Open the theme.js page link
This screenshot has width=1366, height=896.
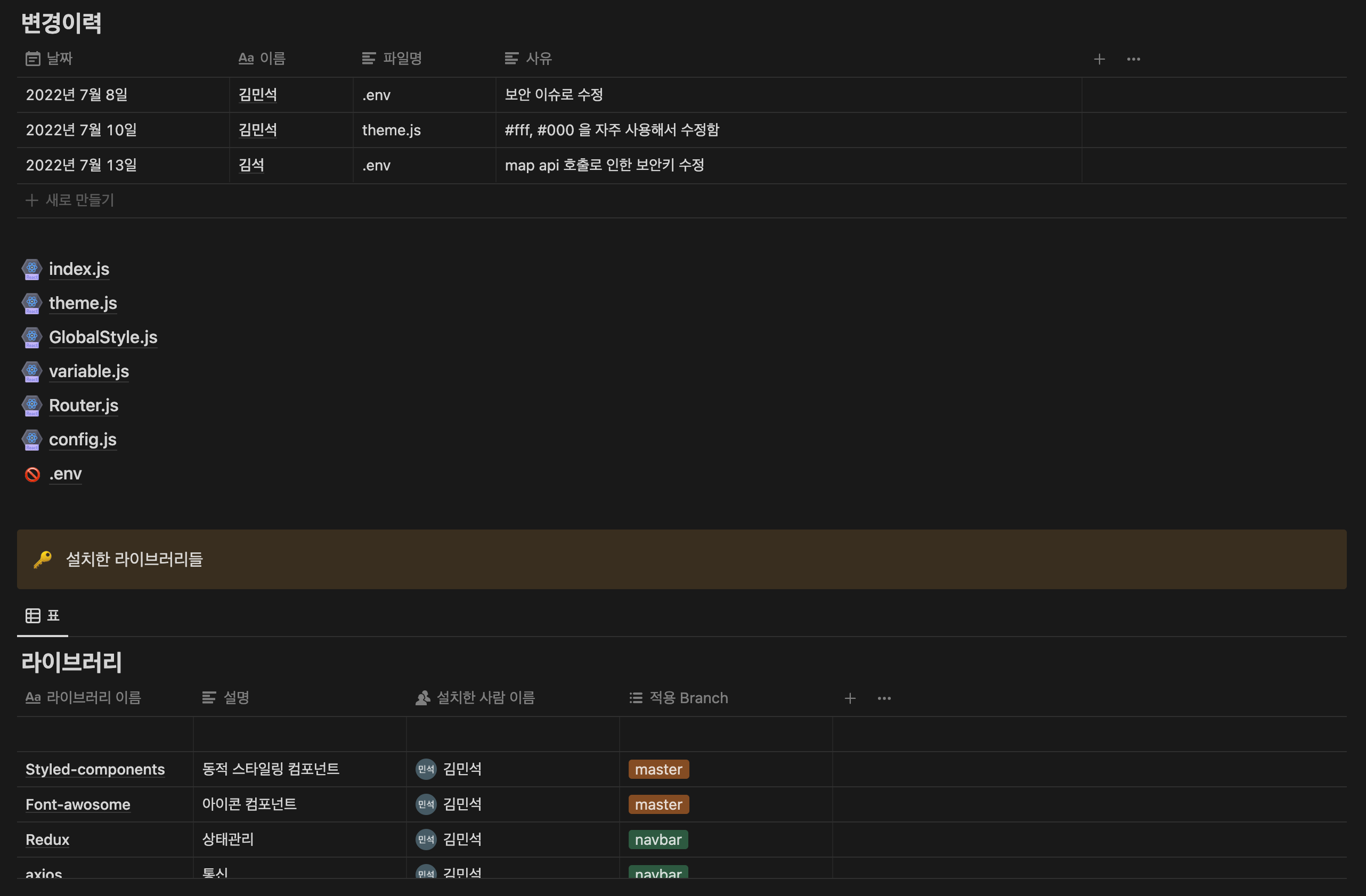point(83,303)
